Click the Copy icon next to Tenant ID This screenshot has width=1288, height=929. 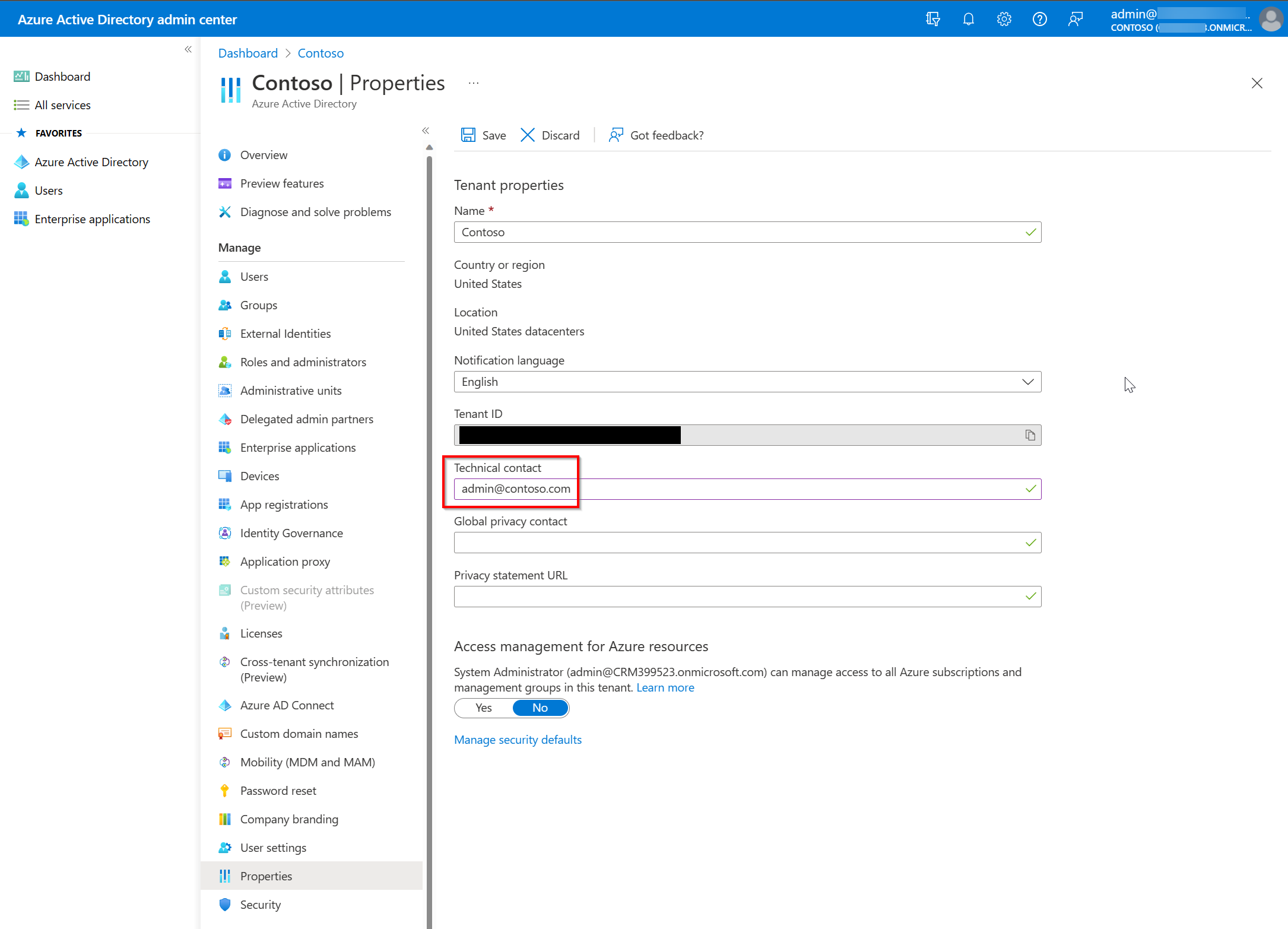coord(1030,434)
